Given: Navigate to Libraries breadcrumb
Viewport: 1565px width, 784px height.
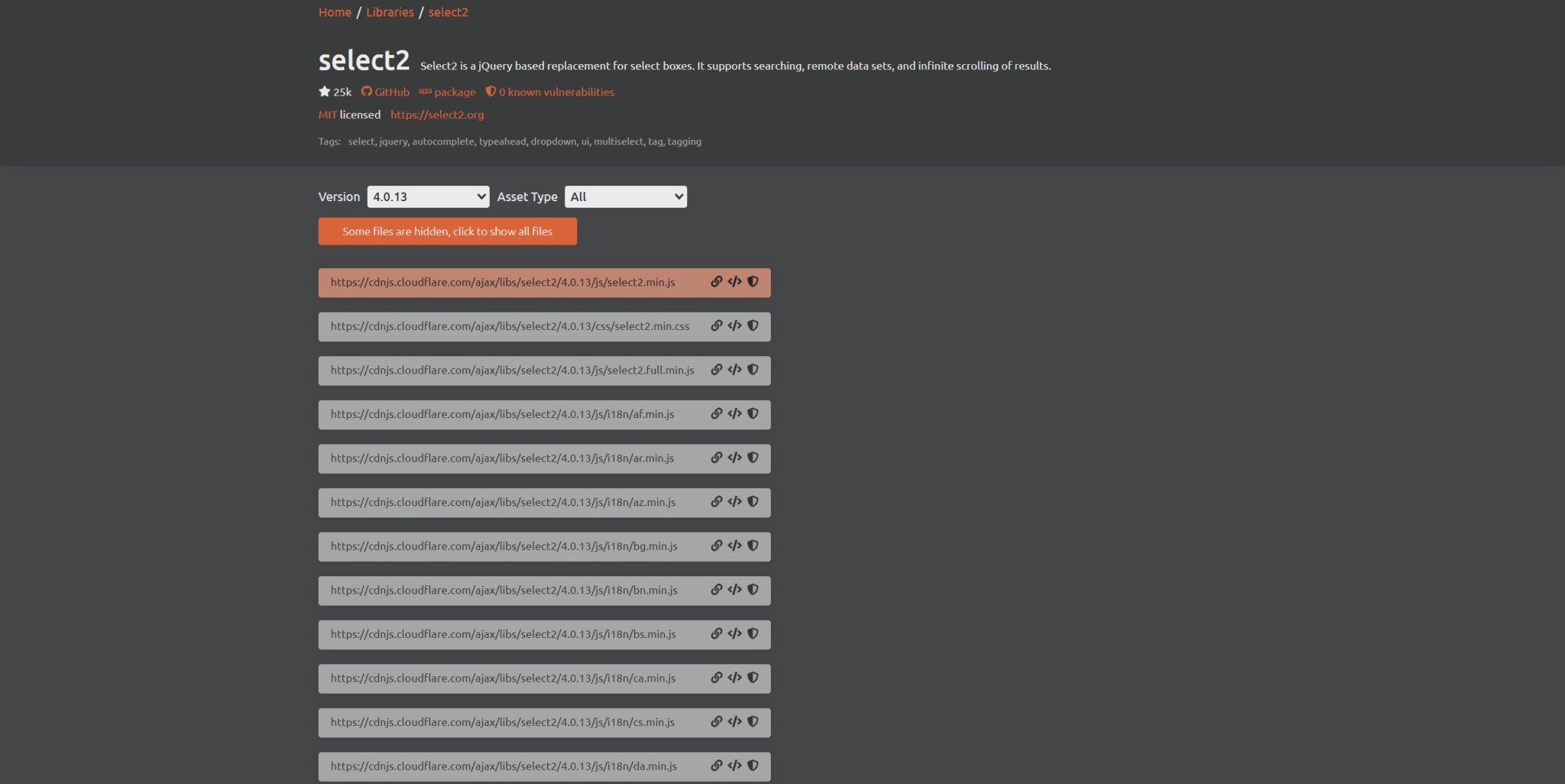Looking at the screenshot, I should (x=390, y=12).
